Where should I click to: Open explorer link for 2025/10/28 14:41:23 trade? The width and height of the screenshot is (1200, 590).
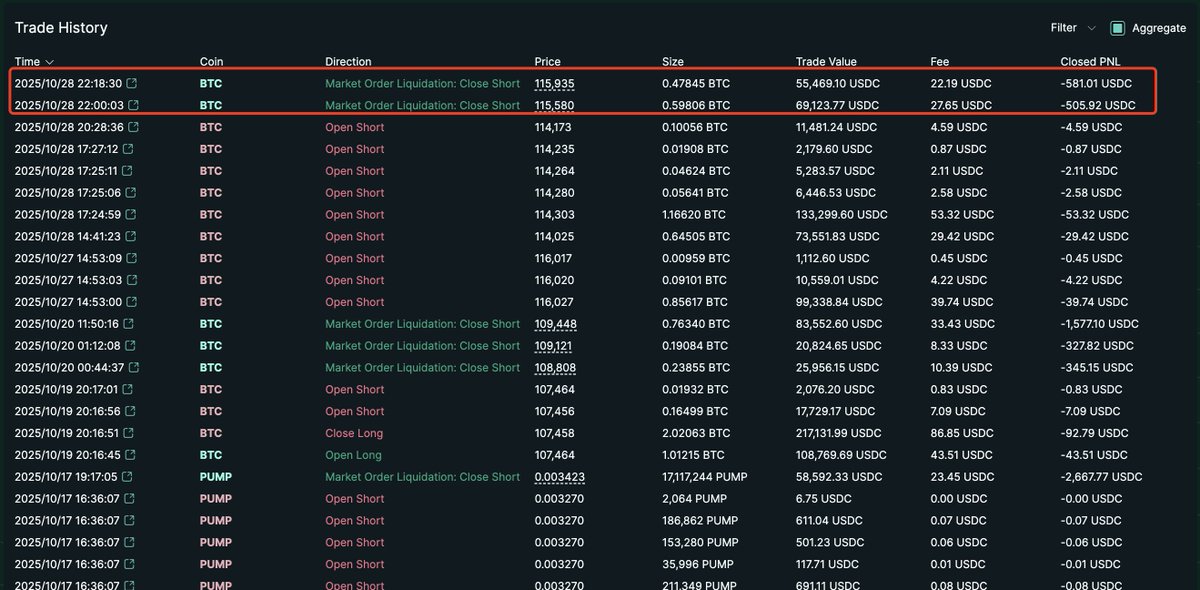coord(132,237)
